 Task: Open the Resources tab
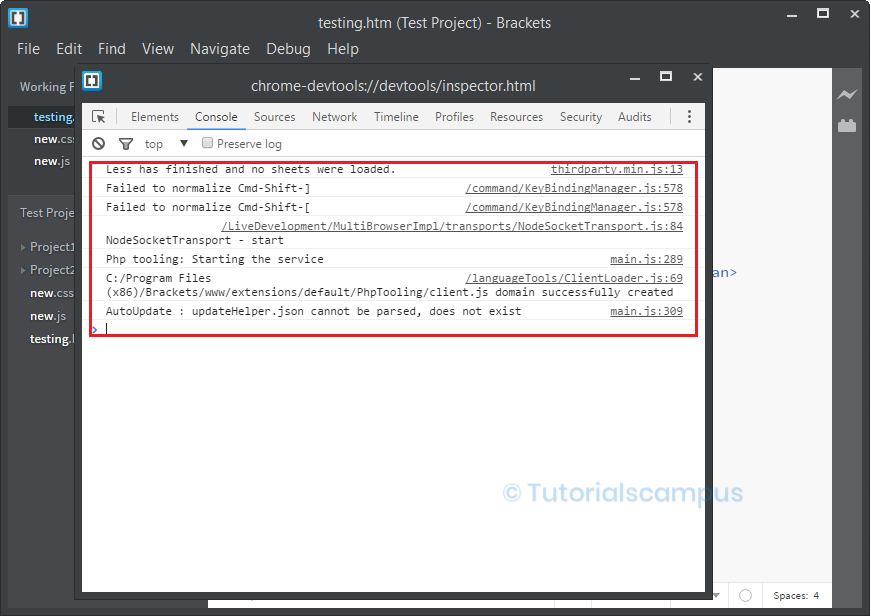[x=517, y=117]
